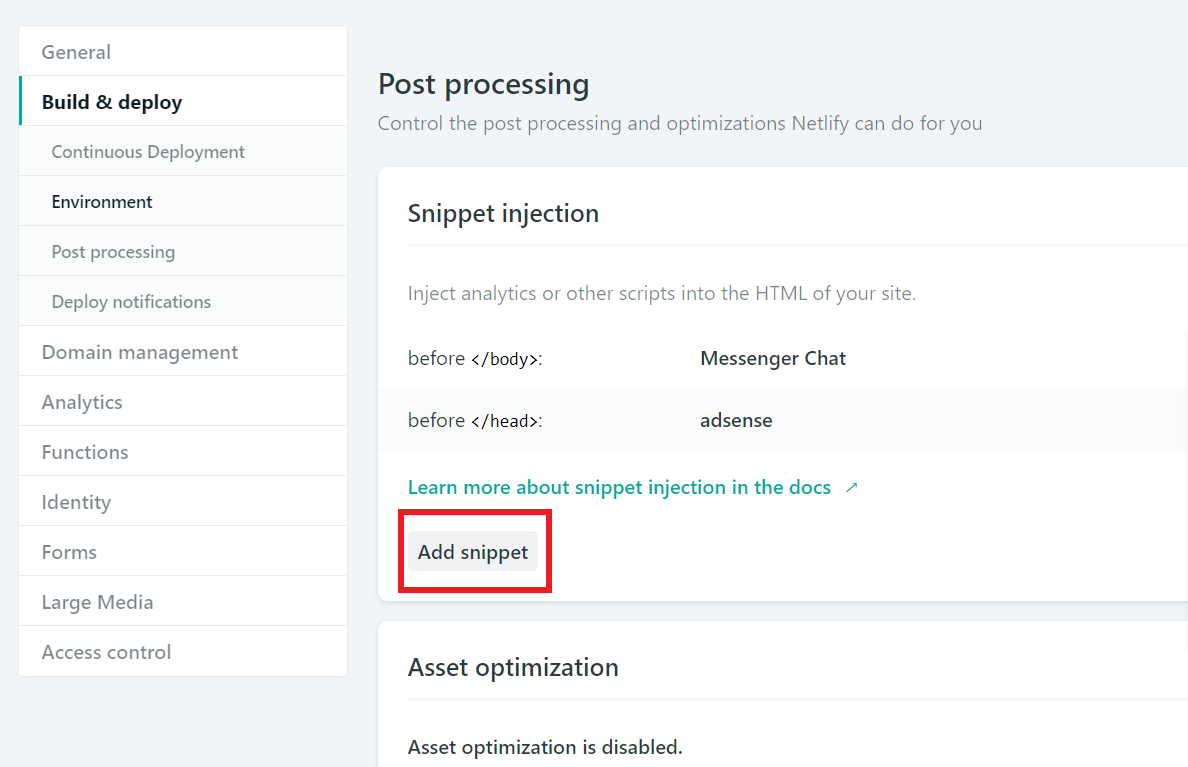
Task: Open the General settings section
Action: click(76, 52)
